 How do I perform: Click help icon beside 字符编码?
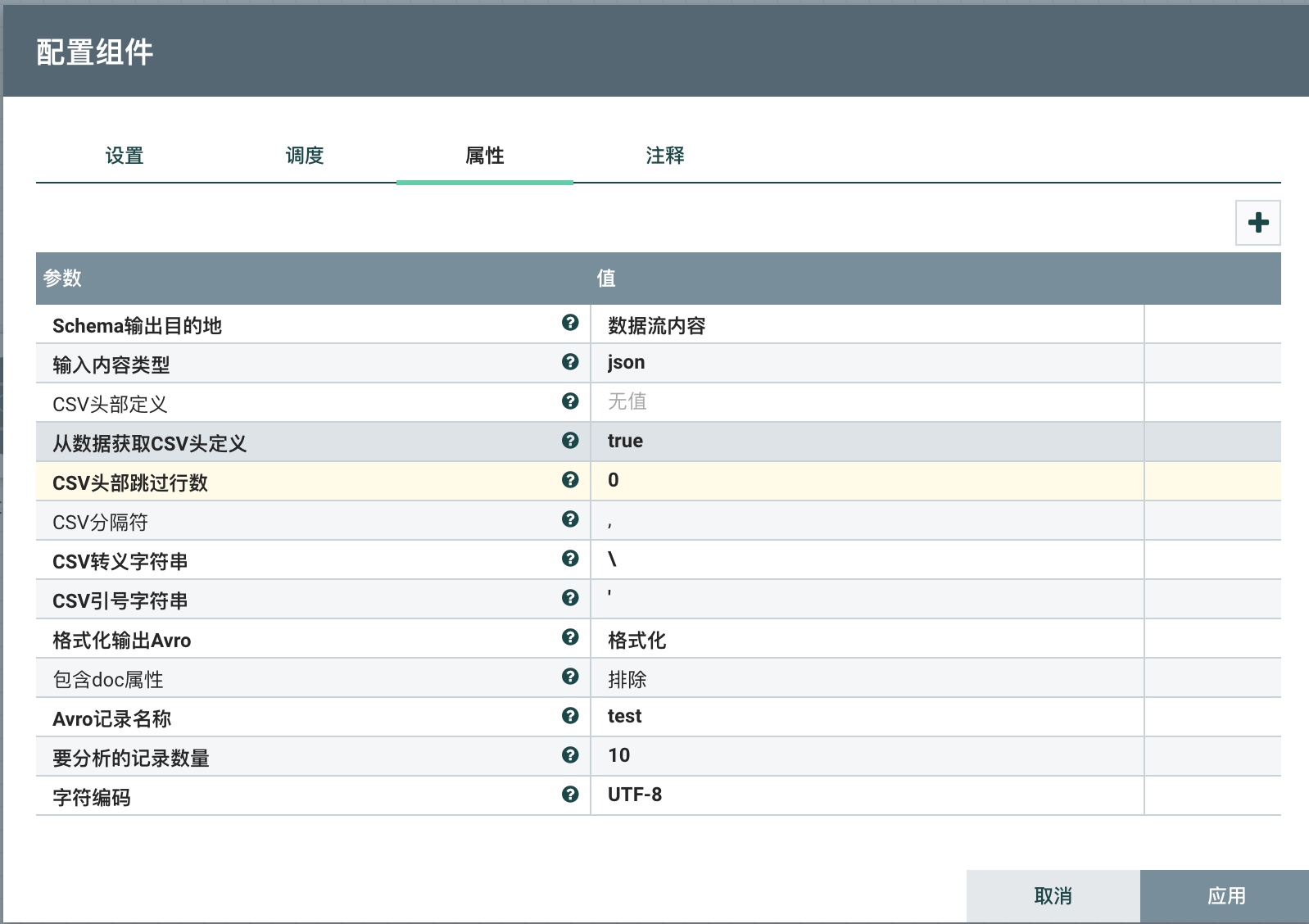click(570, 795)
